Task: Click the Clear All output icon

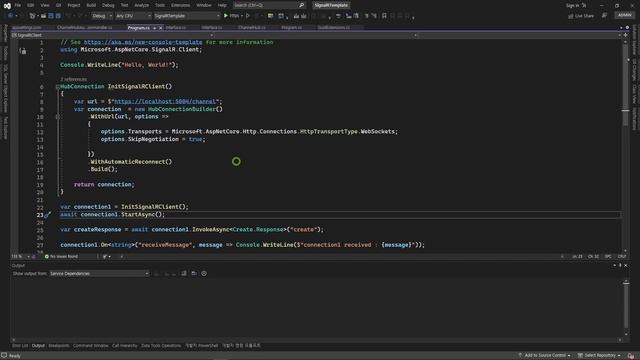Action: click(x=184, y=273)
